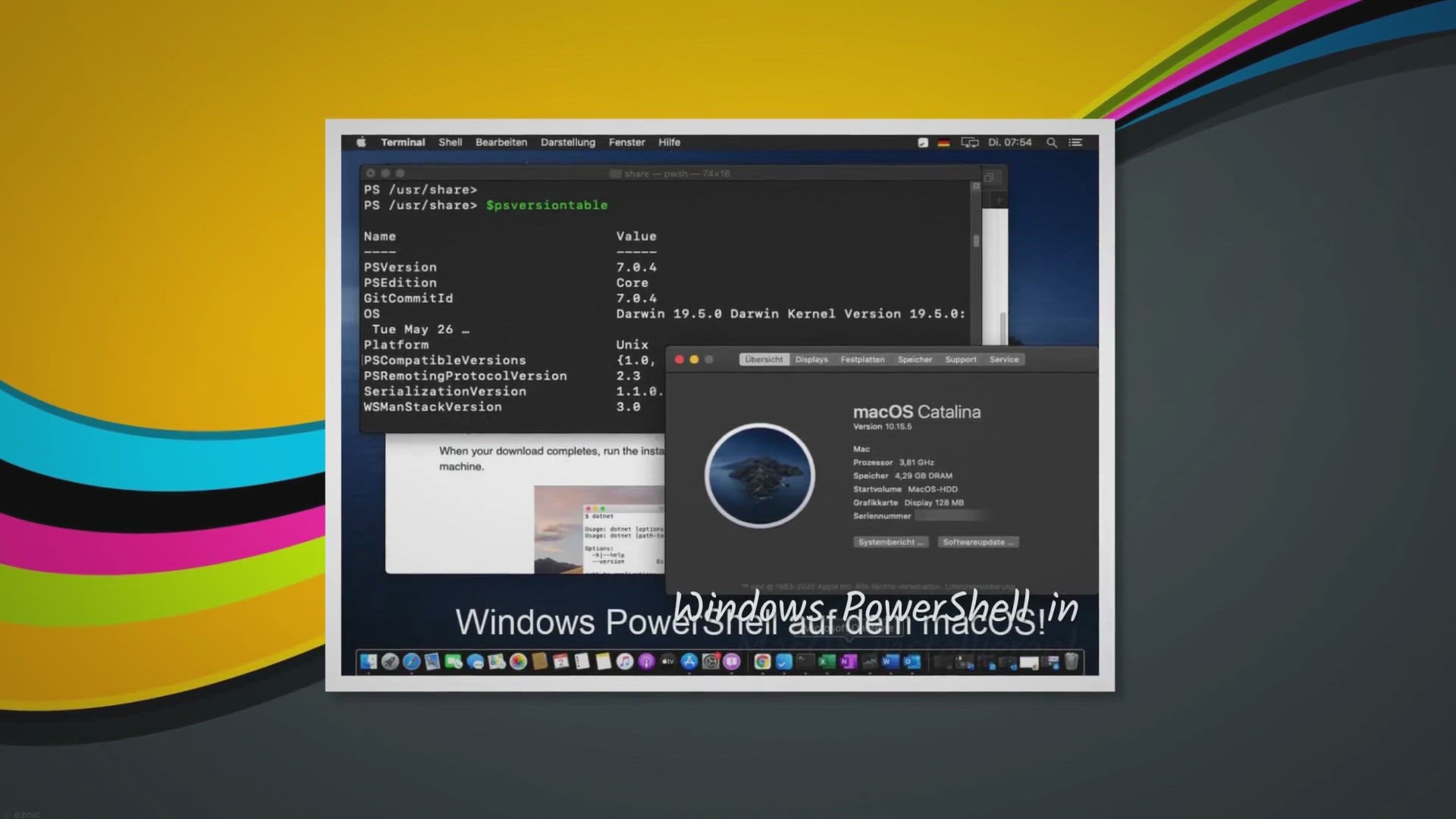Click the Spotlight search icon
Viewport: 1456px width, 819px height.
(1052, 143)
